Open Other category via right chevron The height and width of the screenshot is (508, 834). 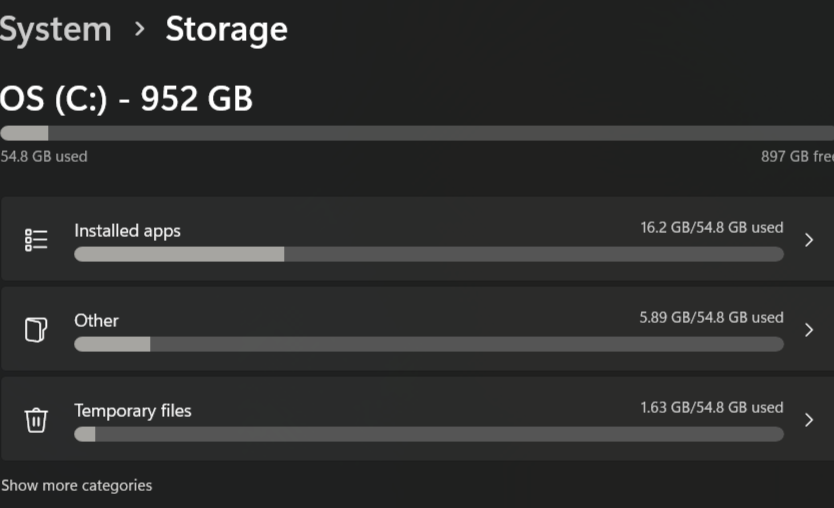pos(809,330)
